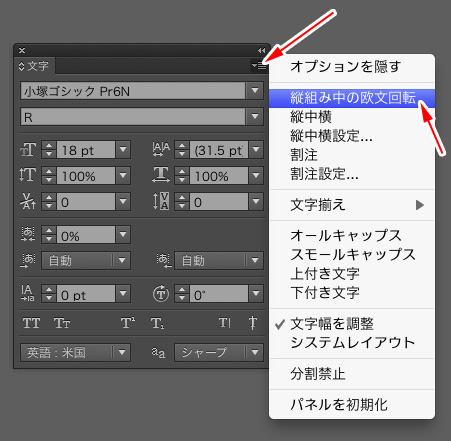Screen dimensions: 451x441
Task: Open the aki-before 自動 dropdown
Action: [86, 260]
